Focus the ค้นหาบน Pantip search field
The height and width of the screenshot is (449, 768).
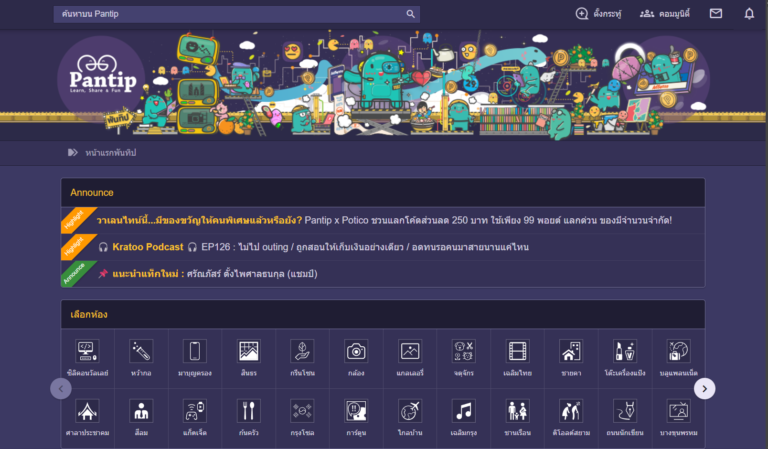click(x=237, y=14)
